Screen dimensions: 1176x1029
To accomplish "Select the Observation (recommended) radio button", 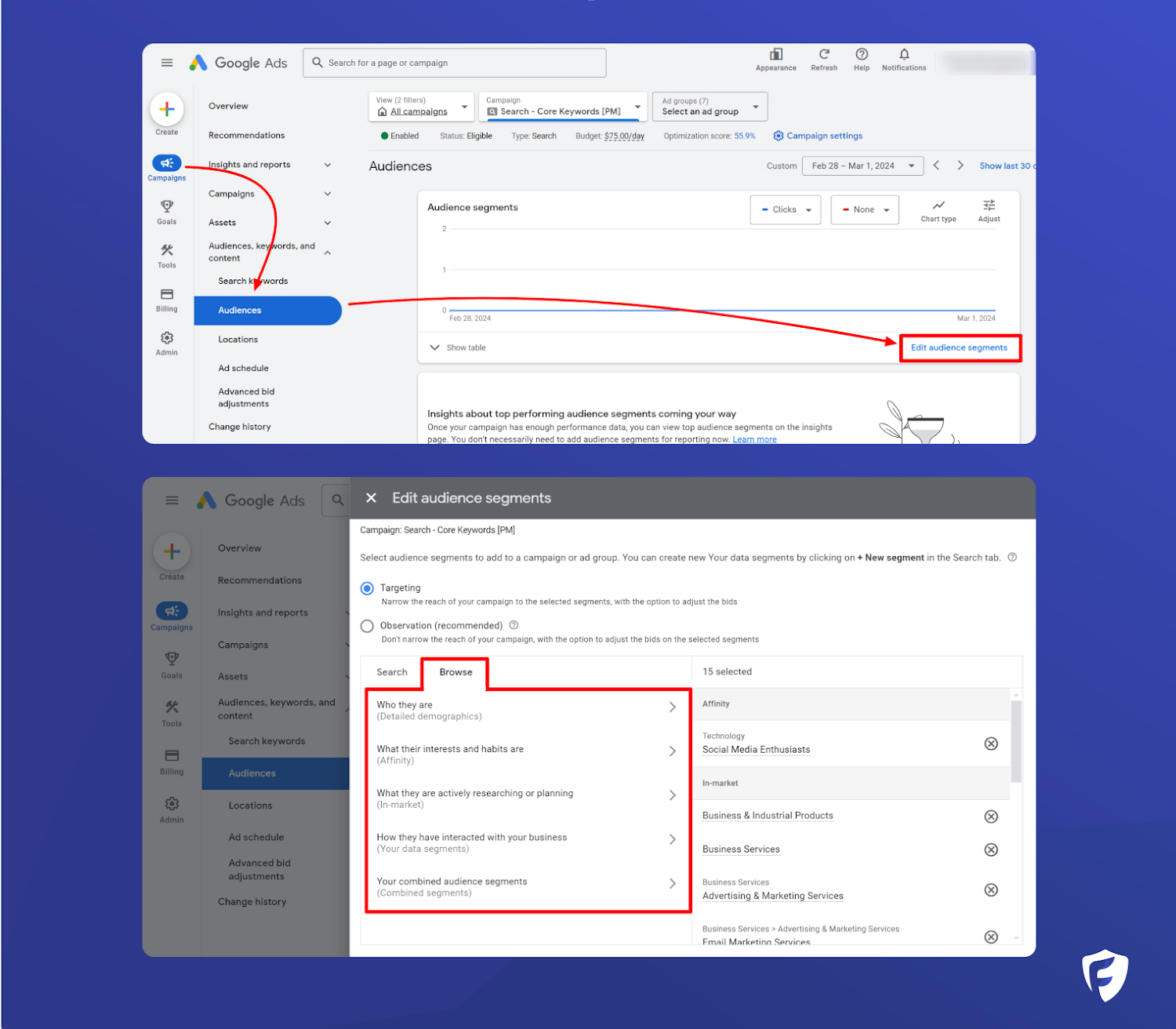I will tap(367, 626).
